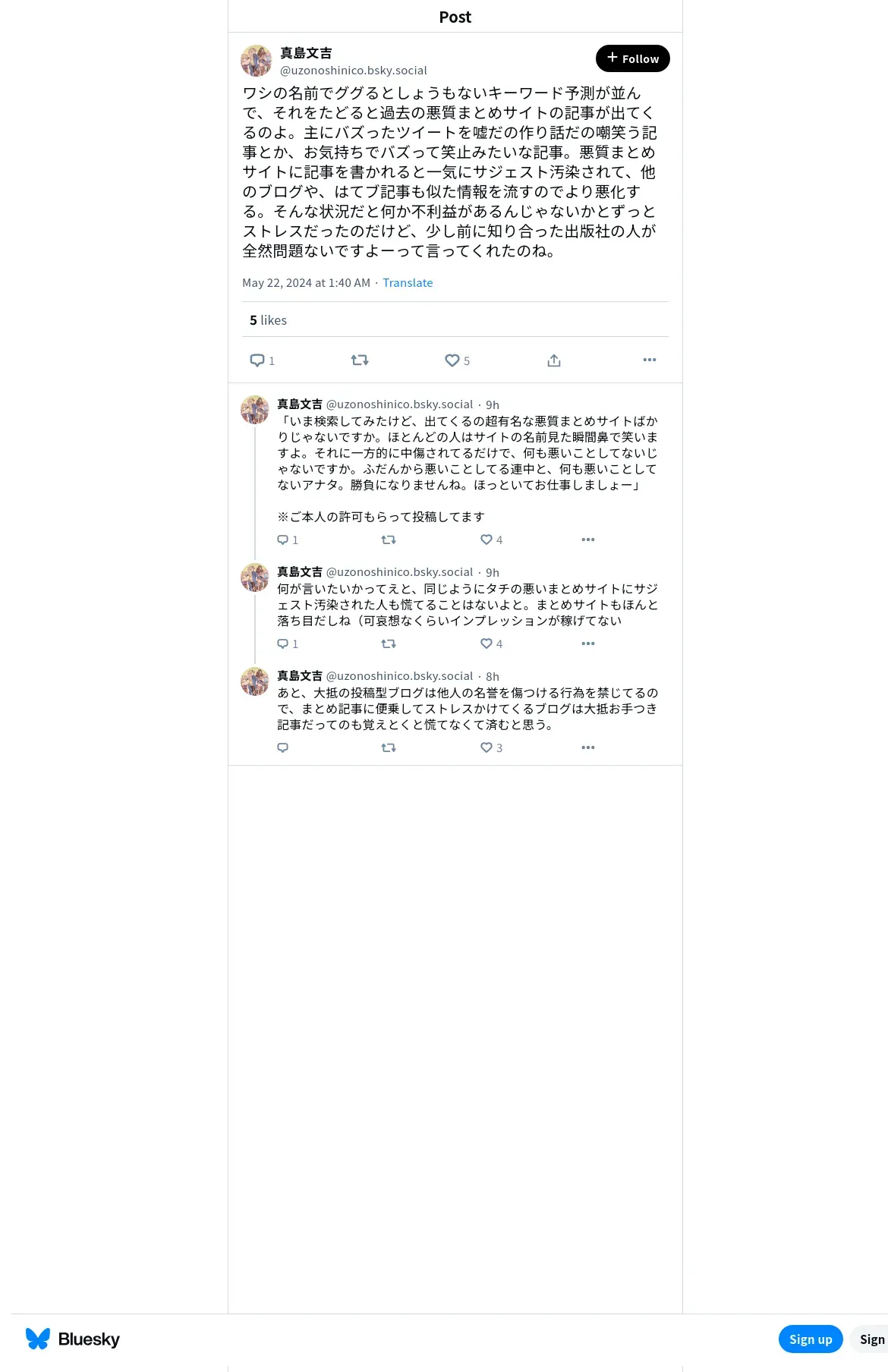Open the @uzonoshinico.bsky.social handle in header
888x1372 pixels.
354,70
